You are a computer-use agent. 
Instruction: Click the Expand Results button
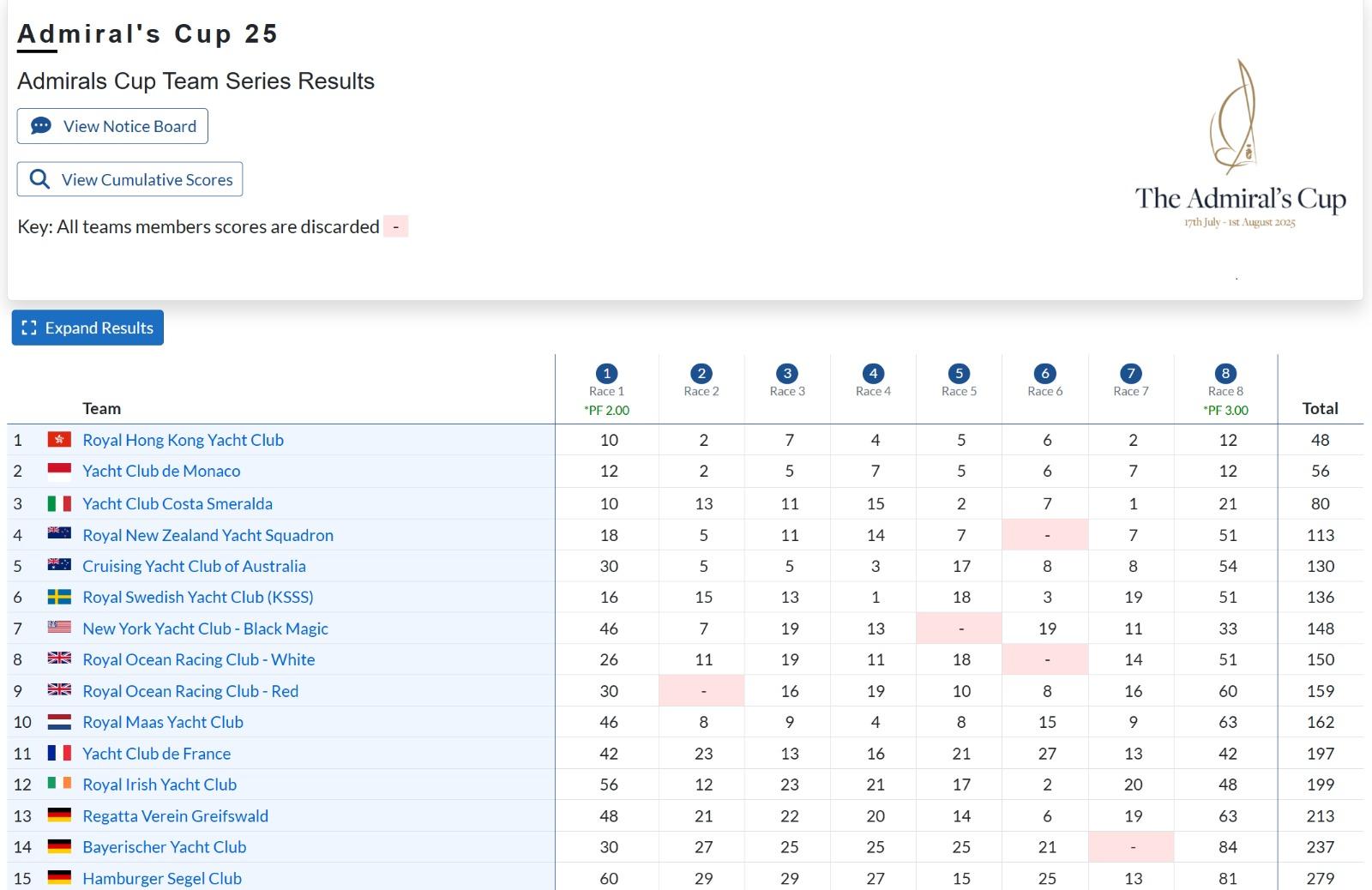click(87, 328)
